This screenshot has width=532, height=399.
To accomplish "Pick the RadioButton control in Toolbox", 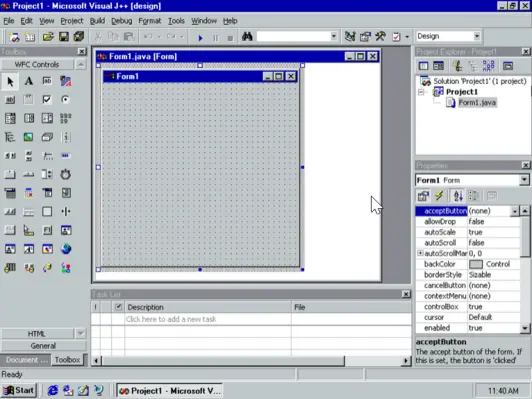I will [65, 99].
